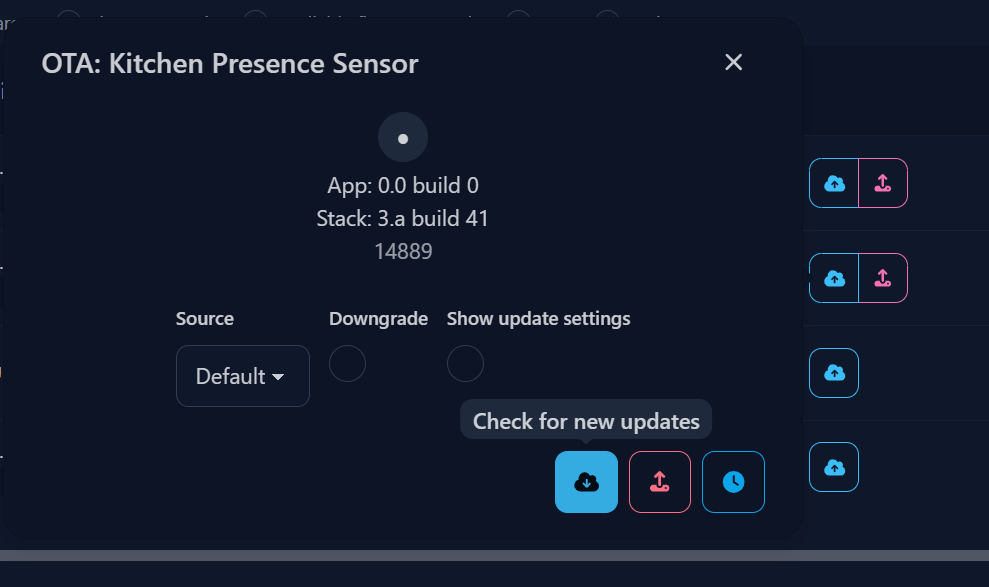Close the OTA Kitchen Presence Sensor dialog
The width and height of the screenshot is (989, 587).
(x=734, y=62)
